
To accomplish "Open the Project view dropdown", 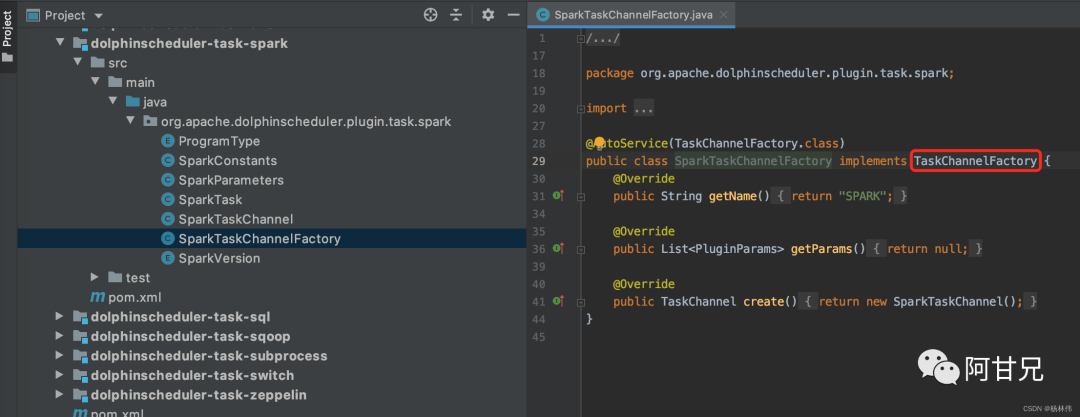I will pyautogui.click(x=98, y=15).
